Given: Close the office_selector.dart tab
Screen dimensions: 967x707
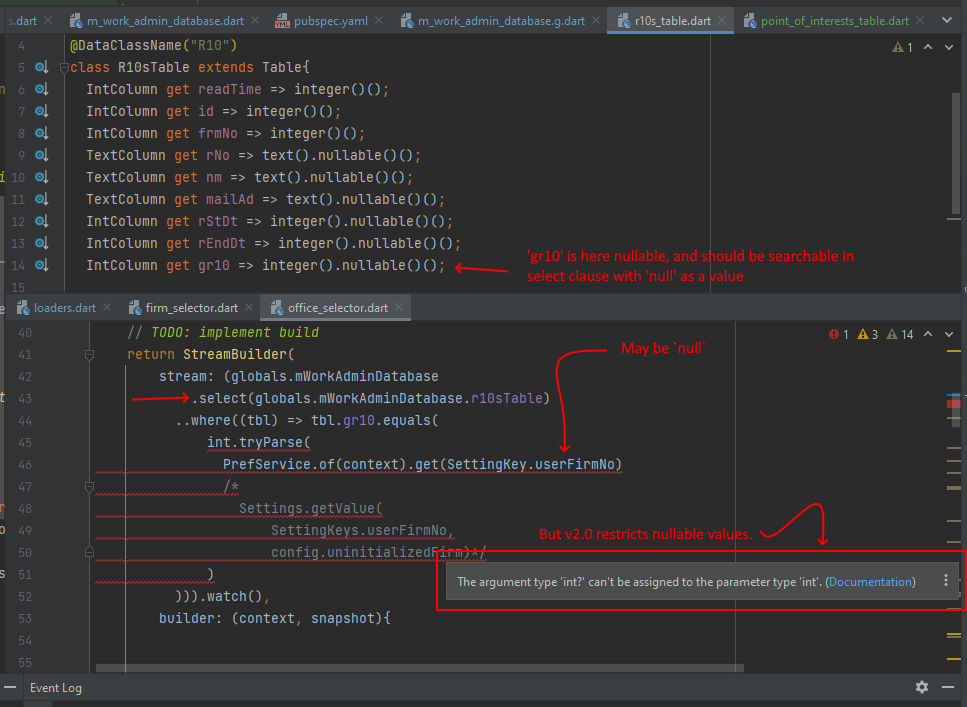Looking at the screenshot, I should 399,307.
